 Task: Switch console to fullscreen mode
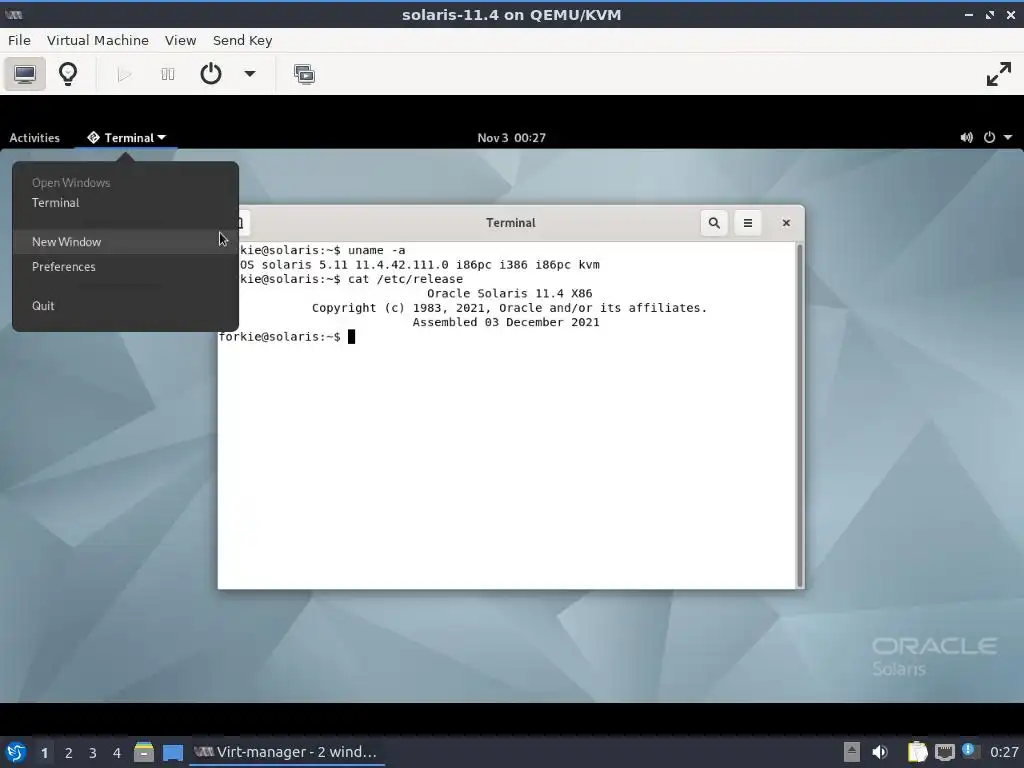(999, 74)
